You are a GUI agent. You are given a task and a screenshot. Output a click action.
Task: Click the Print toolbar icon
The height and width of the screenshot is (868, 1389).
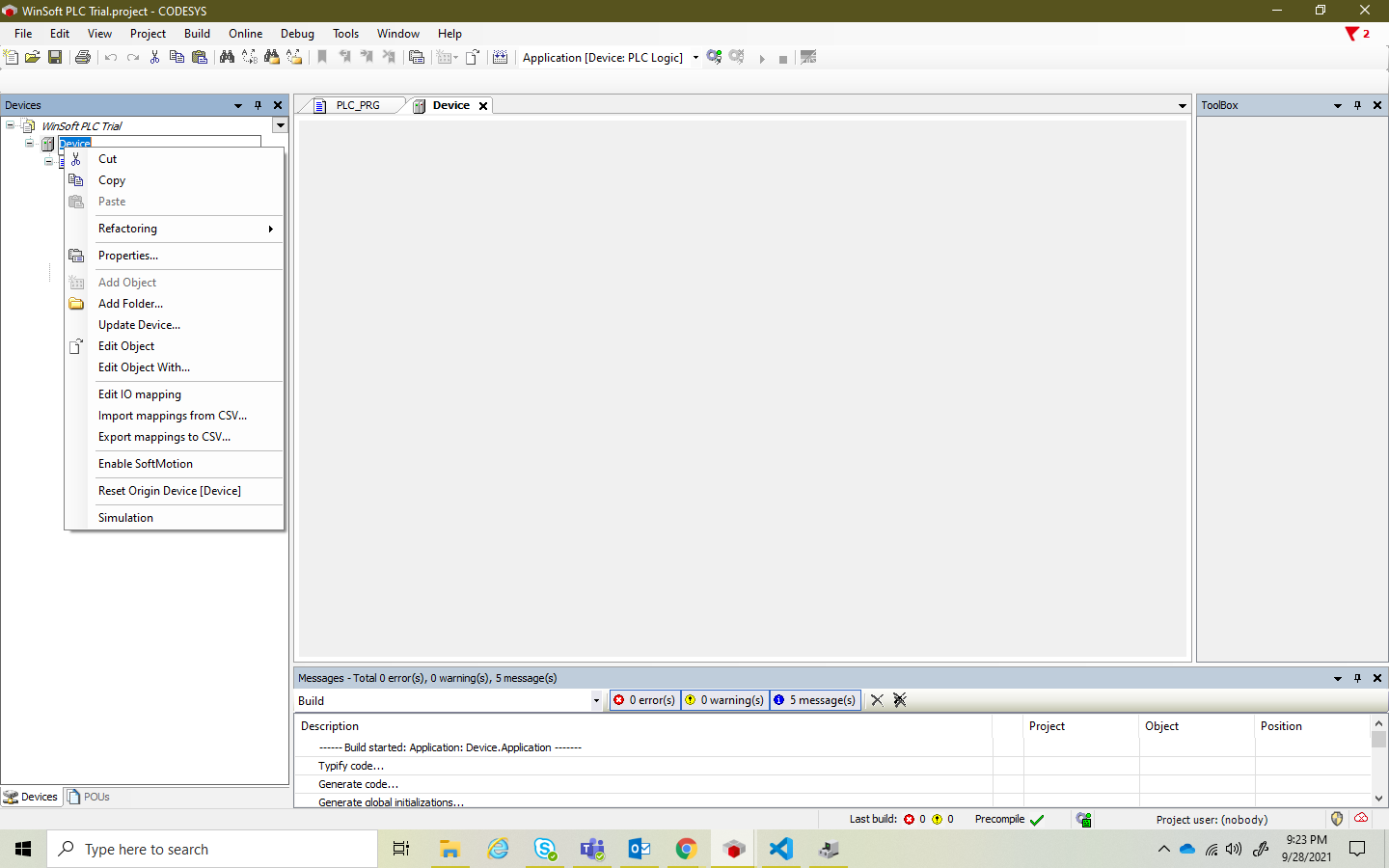point(83,58)
